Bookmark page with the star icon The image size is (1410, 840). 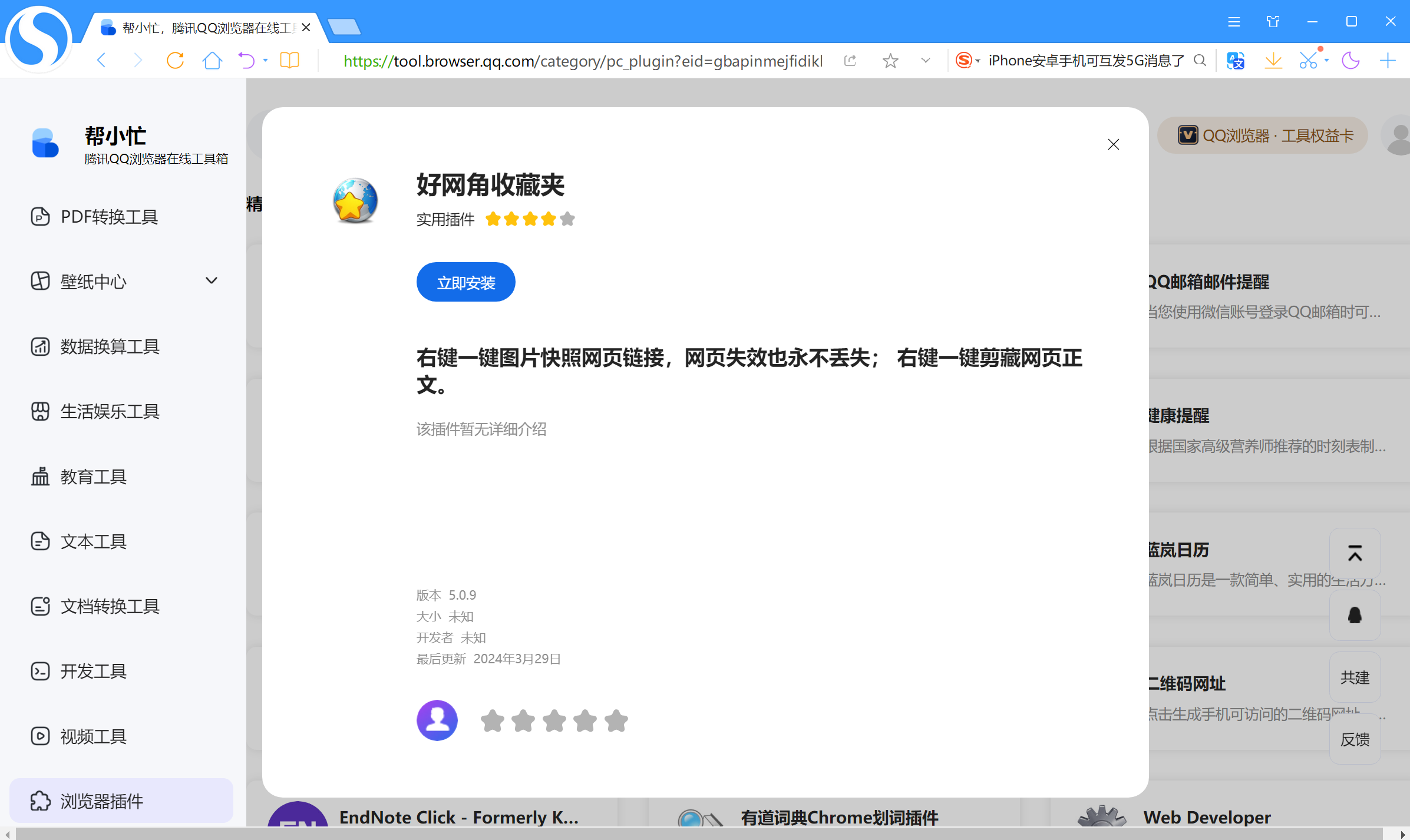click(x=890, y=61)
